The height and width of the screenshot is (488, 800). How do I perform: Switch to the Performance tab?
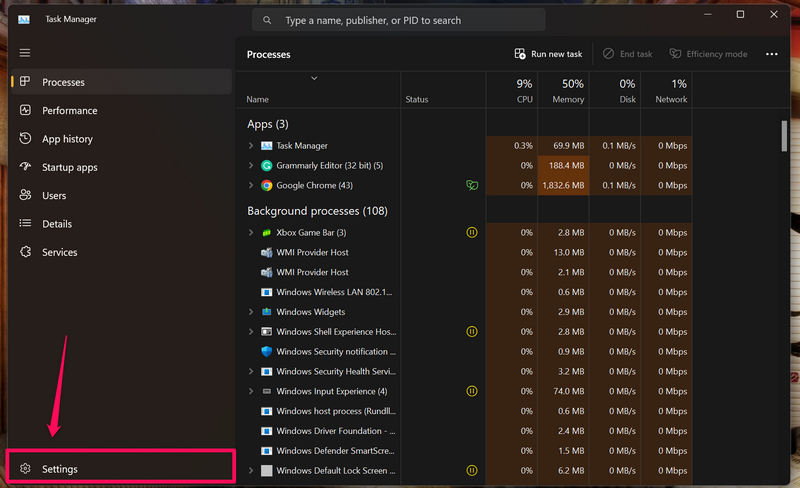point(69,111)
